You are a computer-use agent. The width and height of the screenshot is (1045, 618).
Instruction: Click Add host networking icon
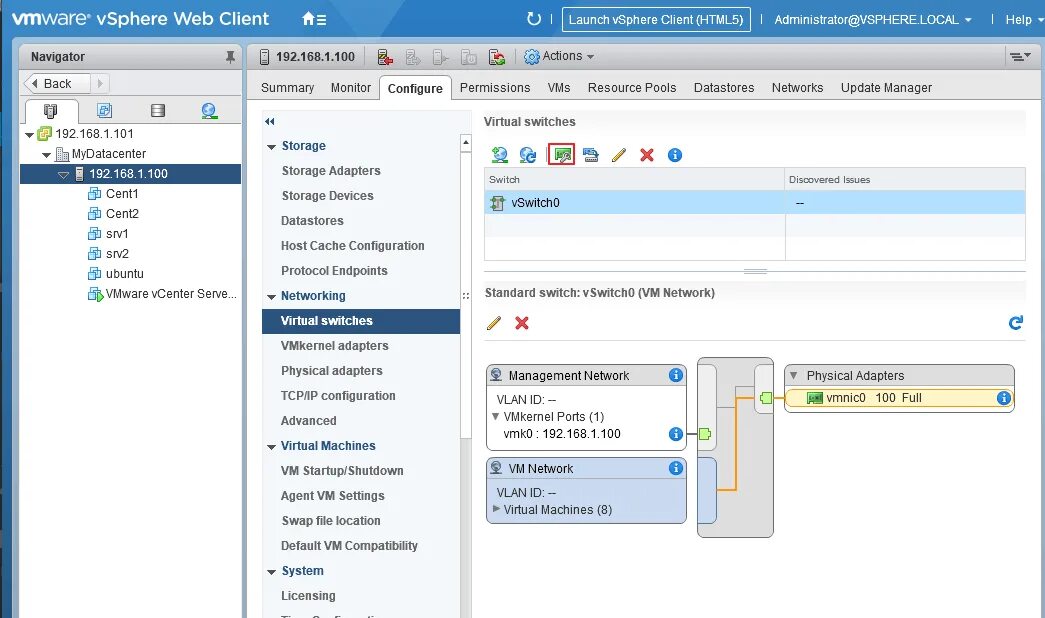(499, 155)
